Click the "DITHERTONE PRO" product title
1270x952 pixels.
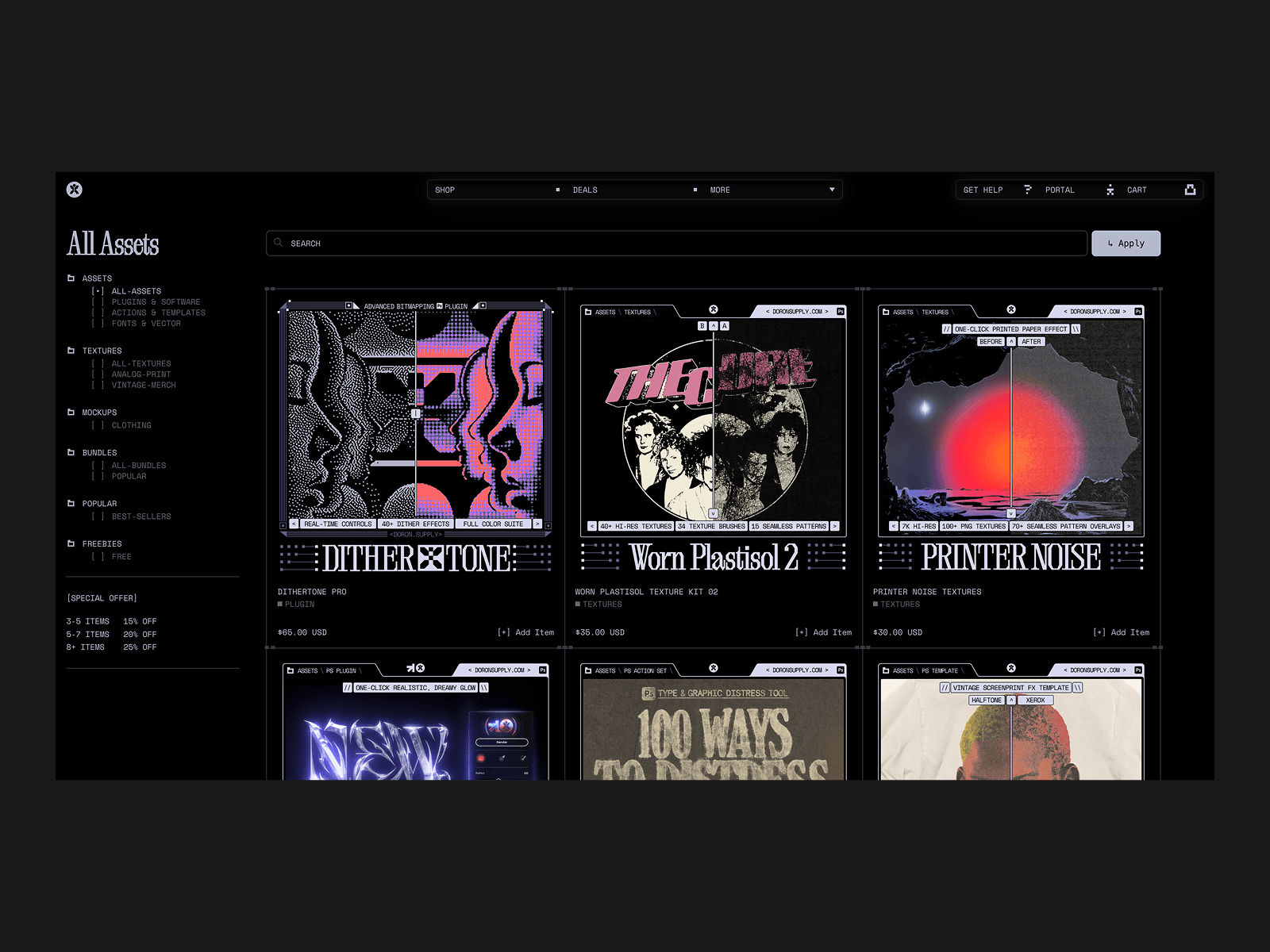tap(312, 592)
